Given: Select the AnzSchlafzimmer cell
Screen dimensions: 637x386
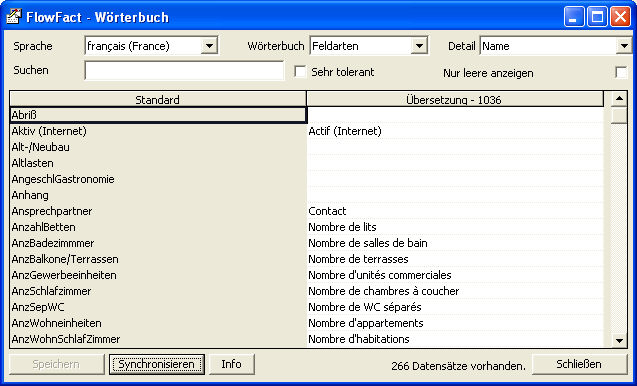Looking at the screenshot, I should (x=158, y=291).
